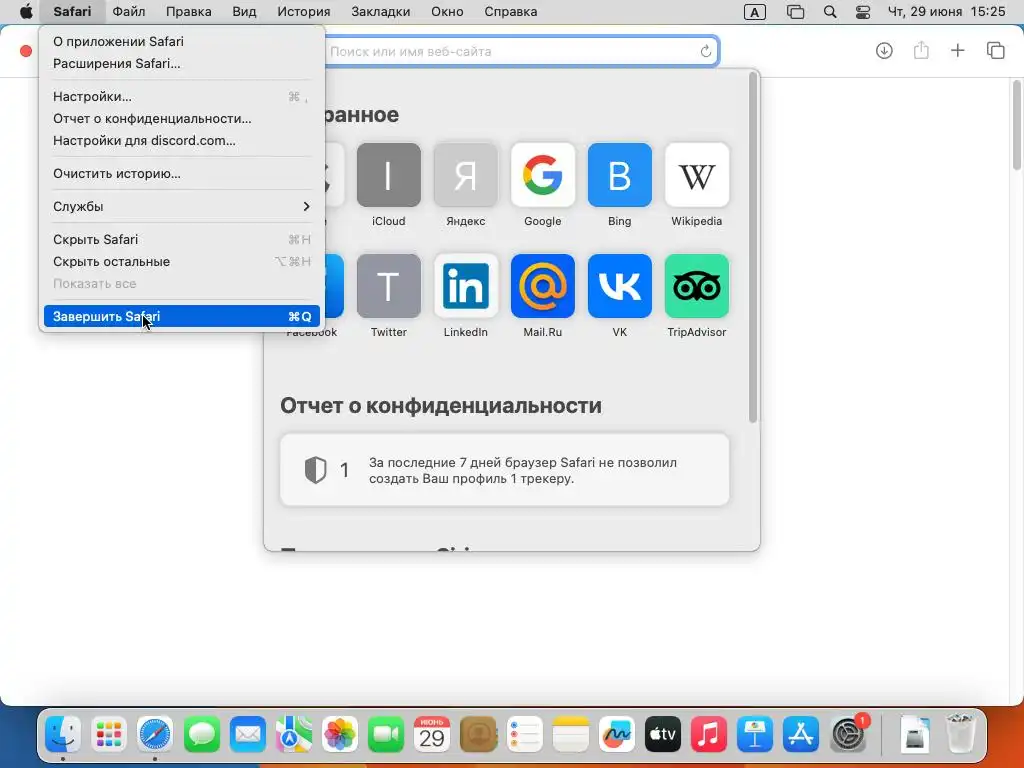Open Apple TV from the Dock

663,734
